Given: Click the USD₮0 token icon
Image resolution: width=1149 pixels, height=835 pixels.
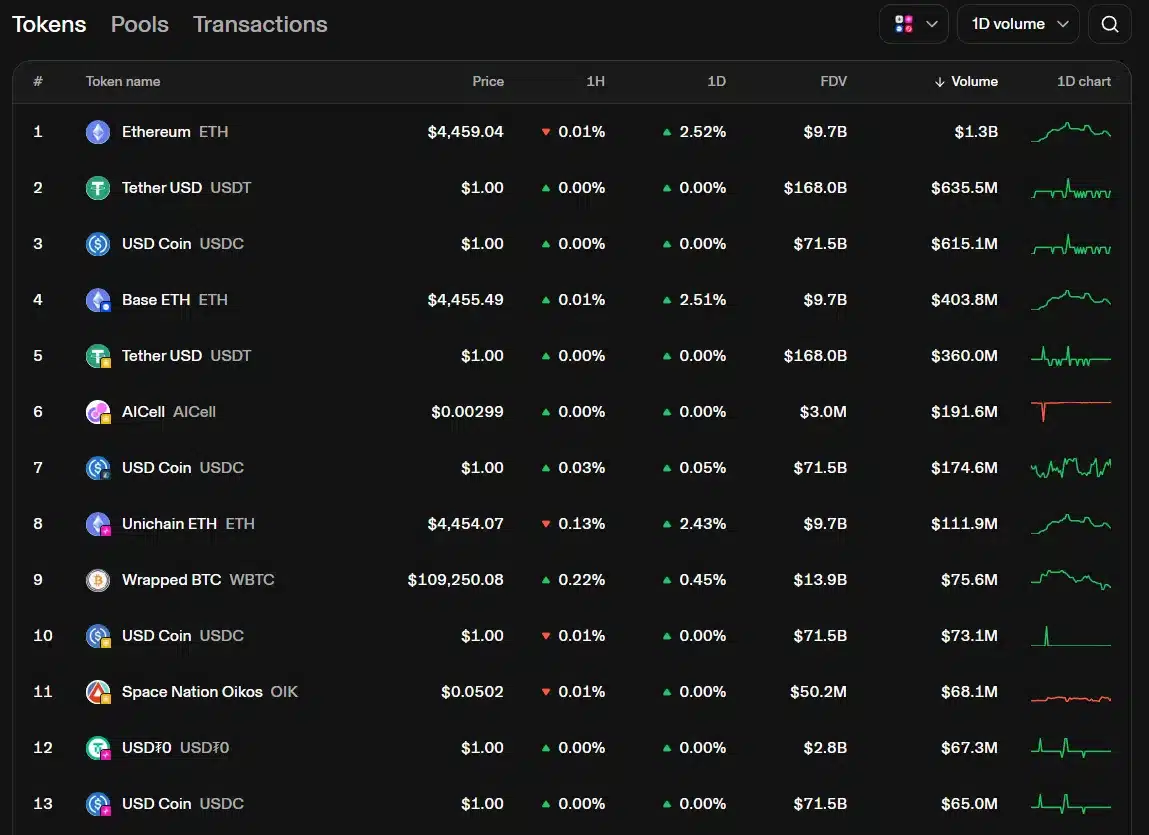Looking at the screenshot, I should pyautogui.click(x=97, y=747).
